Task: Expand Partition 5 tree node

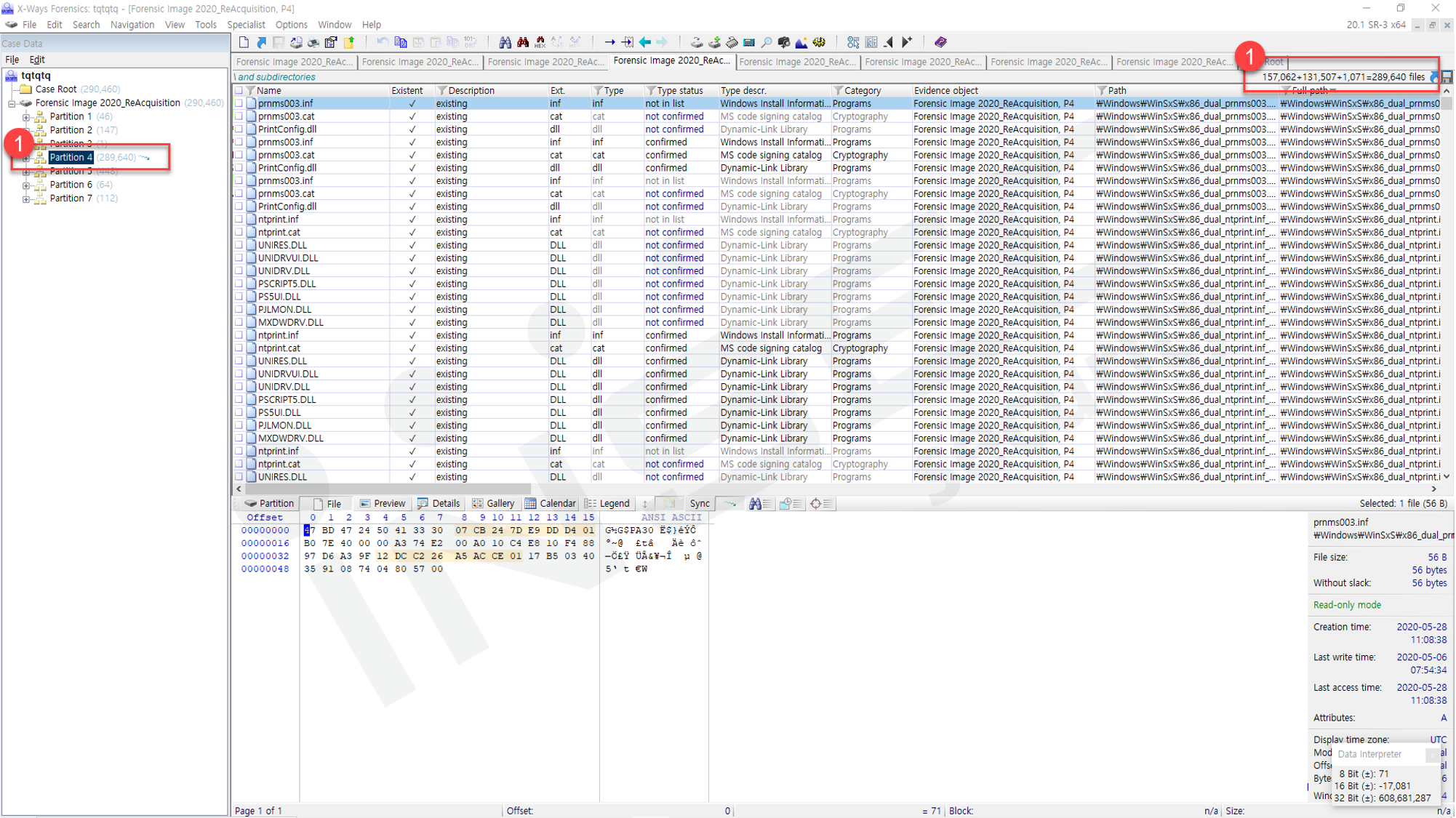Action: pos(25,172)
